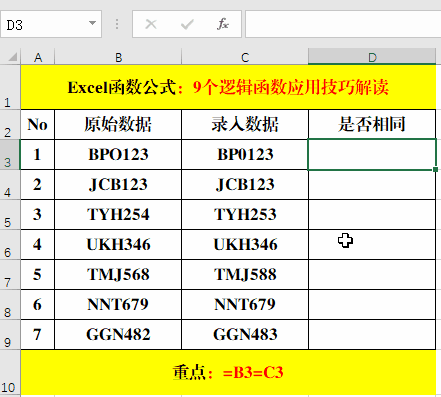Select column C header
Screen dimensions: 441x397
[245, 57]
